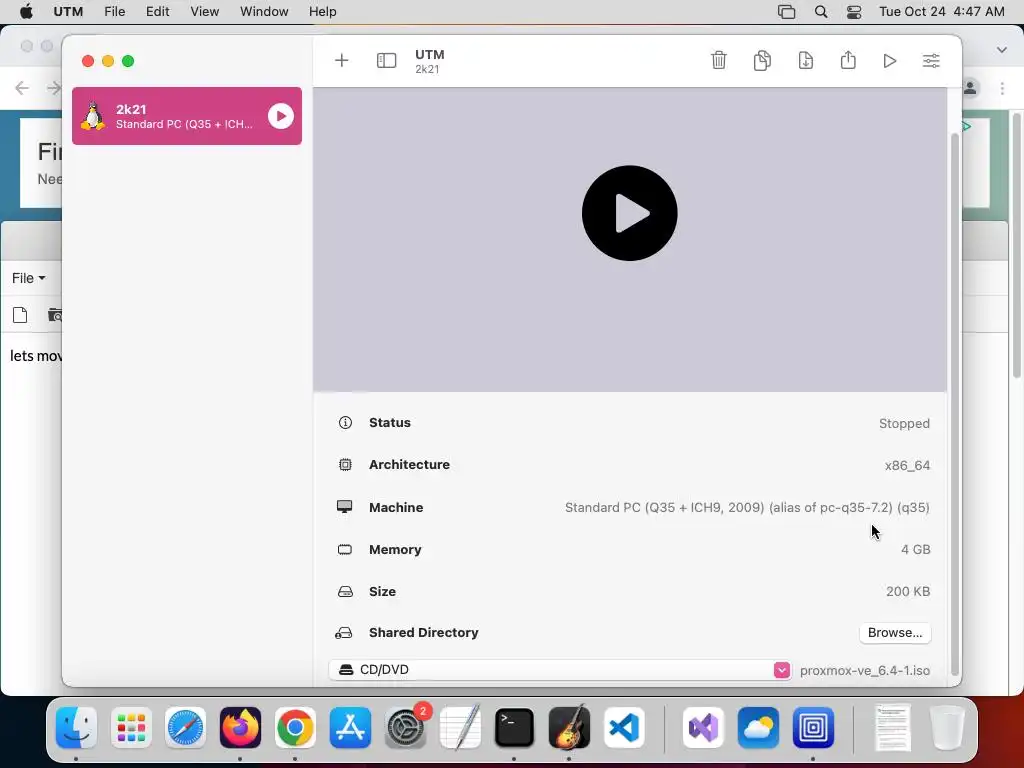This screenshot has width=1024, height=768.
Task: Click new document icon in background window
Action: [x=20, y=315]
